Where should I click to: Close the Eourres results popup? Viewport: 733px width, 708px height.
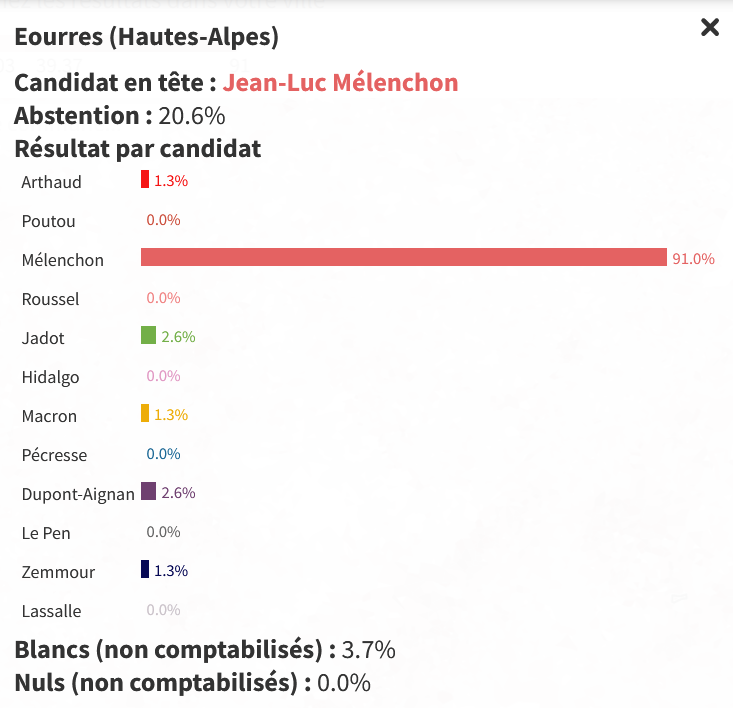pos(710,27)
